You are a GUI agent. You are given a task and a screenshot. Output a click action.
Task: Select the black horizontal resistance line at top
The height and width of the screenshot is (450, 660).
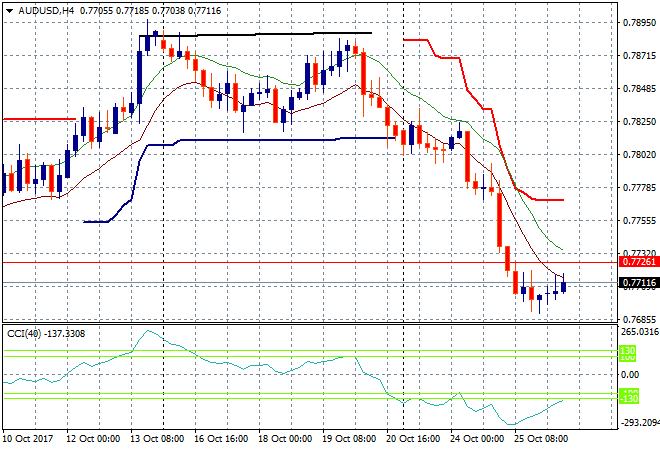pyautogui.click(x=255, y=34)
